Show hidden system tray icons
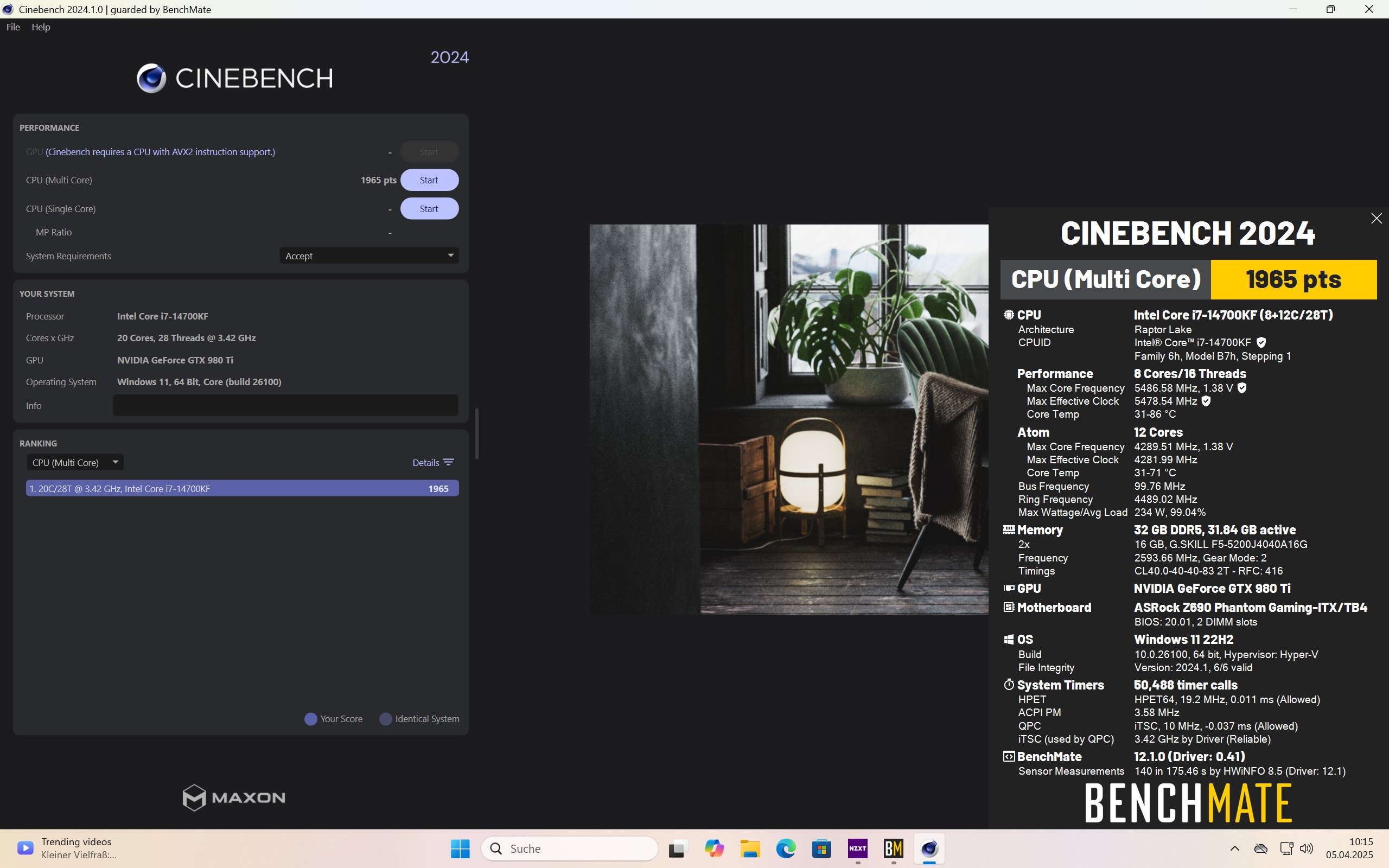The height and width of the screenshot is (868, 1389). click(1234, 848)
